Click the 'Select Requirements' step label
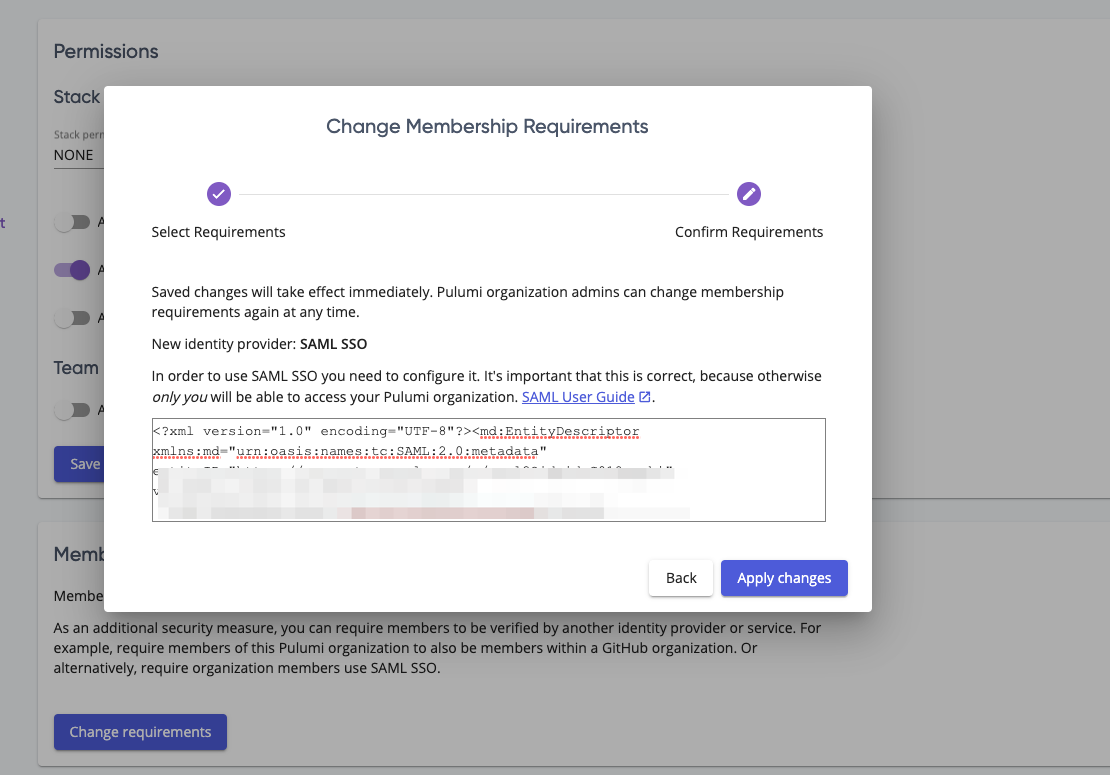Viewport: 1110px width, 775px height. coord(218,232)
